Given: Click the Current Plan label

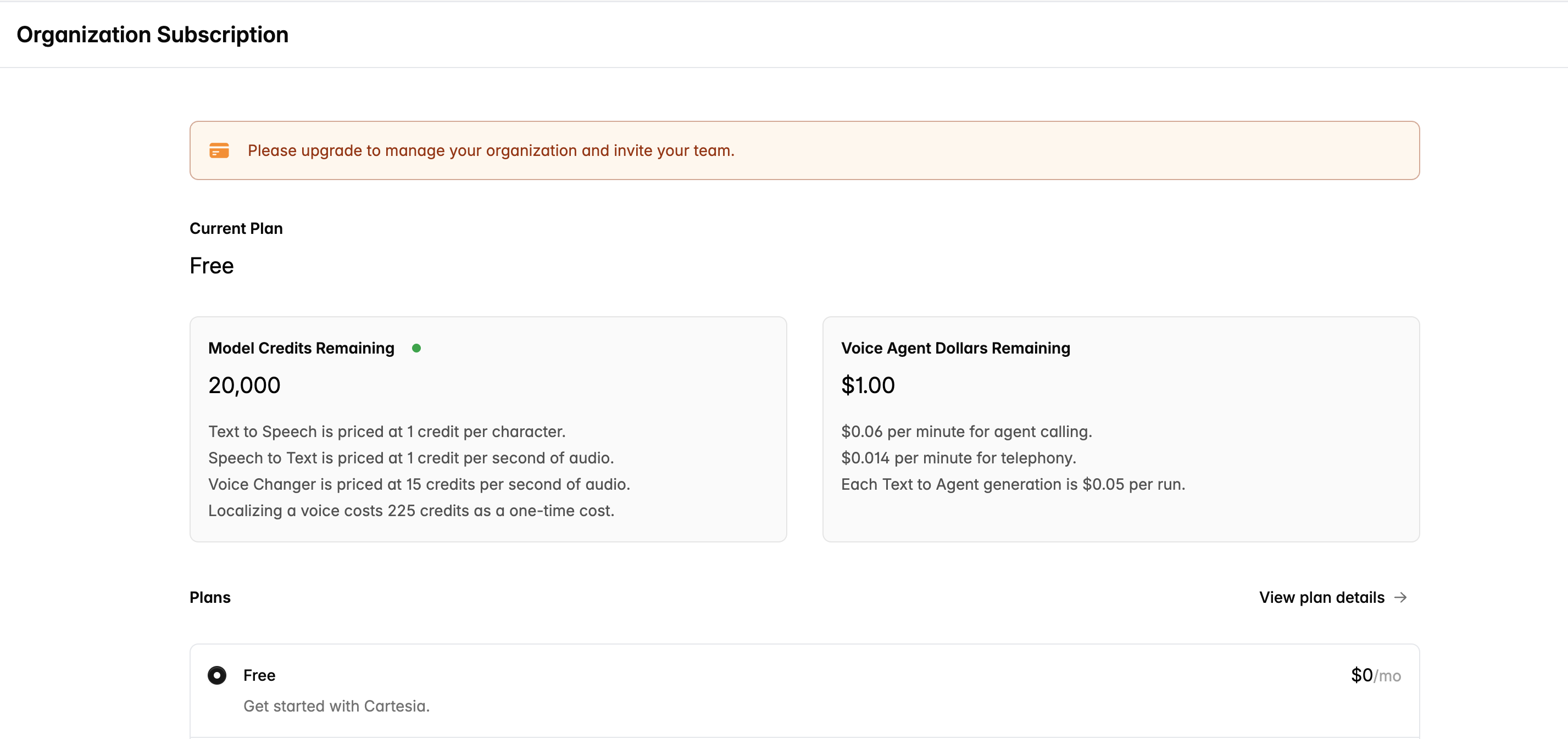Looking at the screenshot, I should (x=236, y=228).
